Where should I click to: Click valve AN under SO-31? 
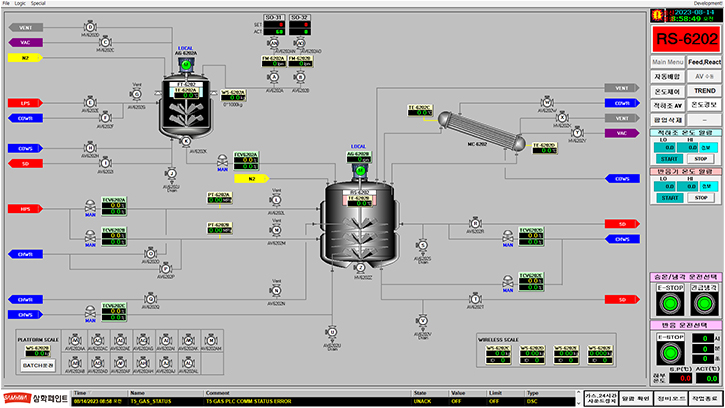pos(274,43)
